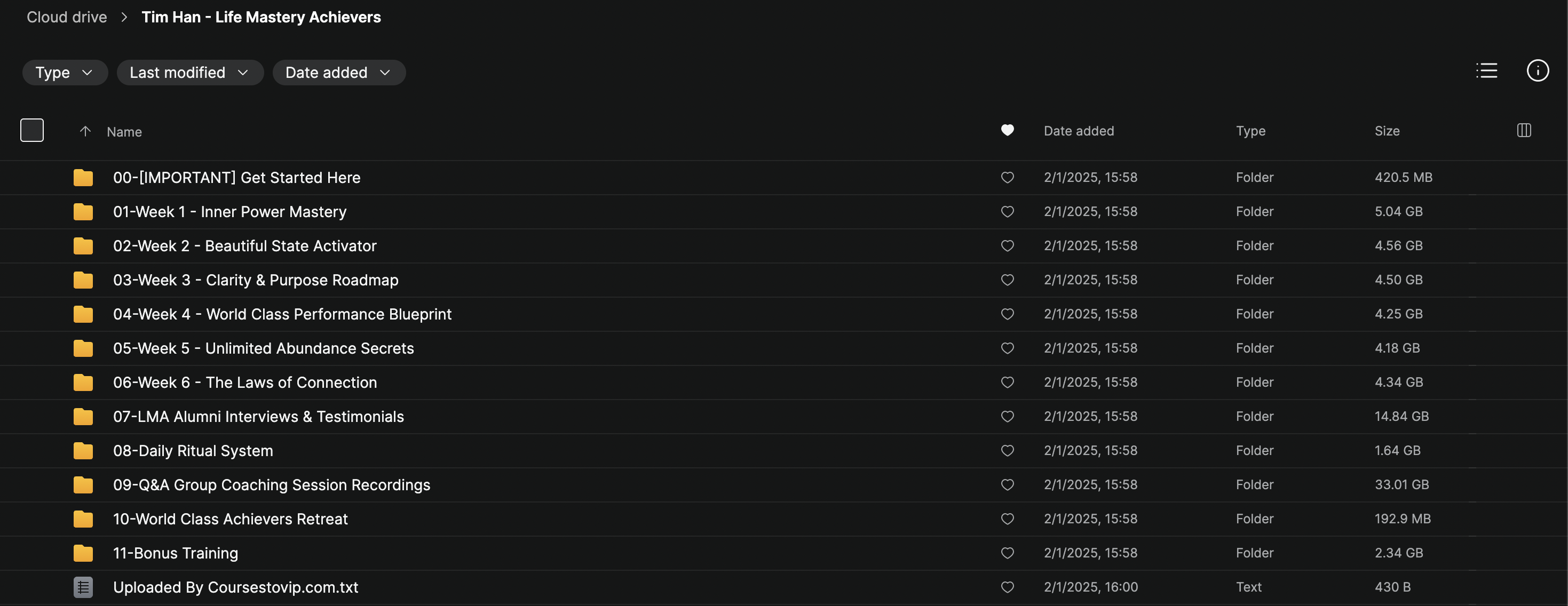
Task: Open the Type filter dropdown
Action: (65, 73)
